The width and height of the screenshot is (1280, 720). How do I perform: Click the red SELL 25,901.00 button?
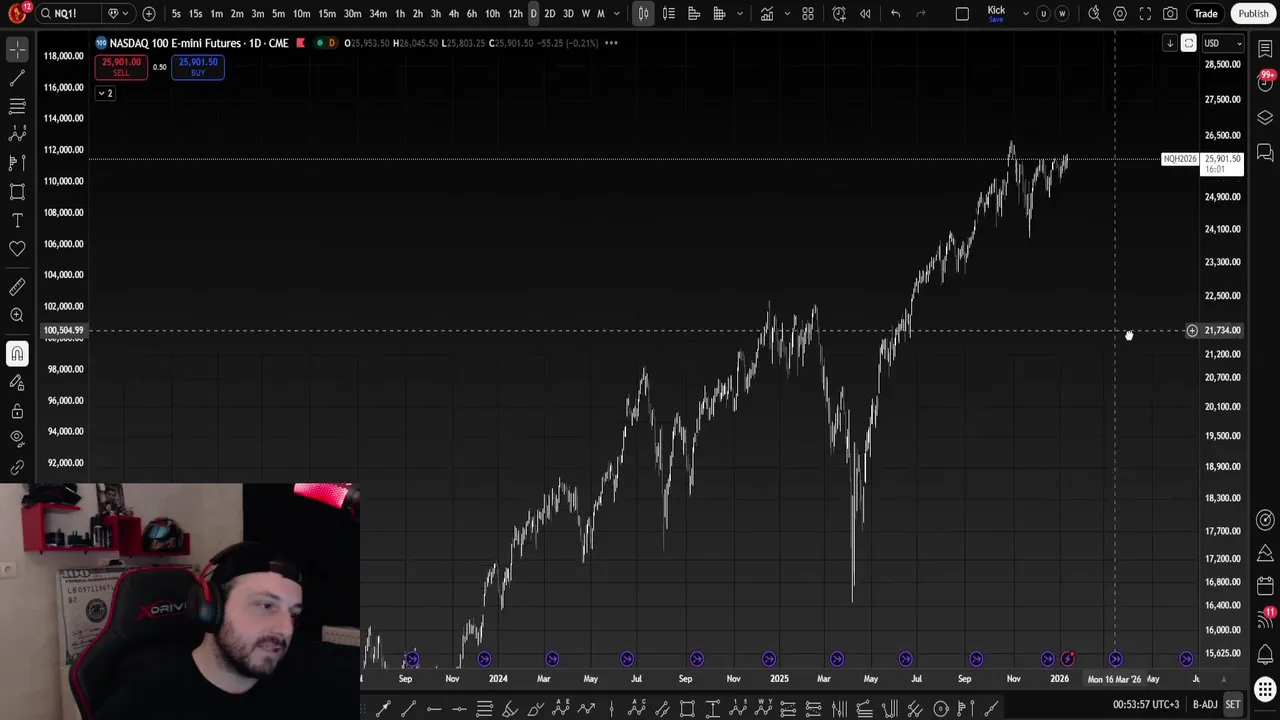tap(121, 67)
